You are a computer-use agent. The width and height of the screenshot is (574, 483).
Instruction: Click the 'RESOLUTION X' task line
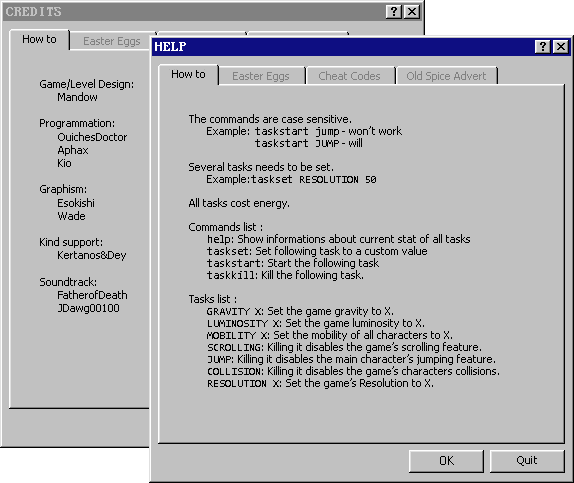320,383
